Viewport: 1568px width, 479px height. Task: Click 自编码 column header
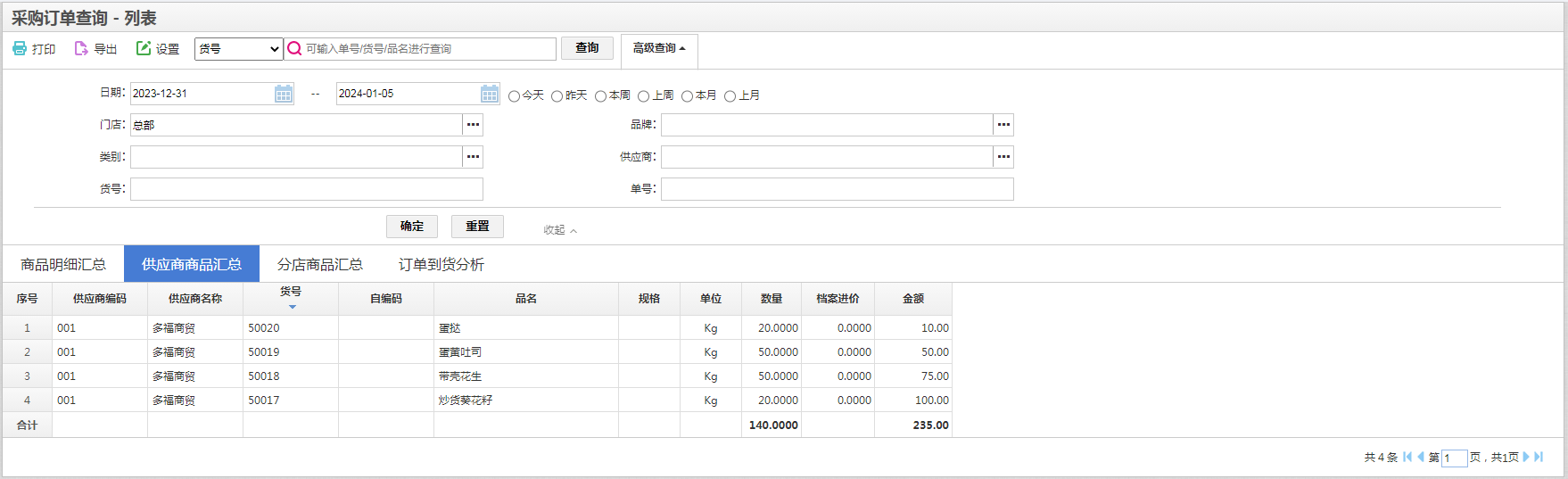pyautogui.click(x=386, y=299)
